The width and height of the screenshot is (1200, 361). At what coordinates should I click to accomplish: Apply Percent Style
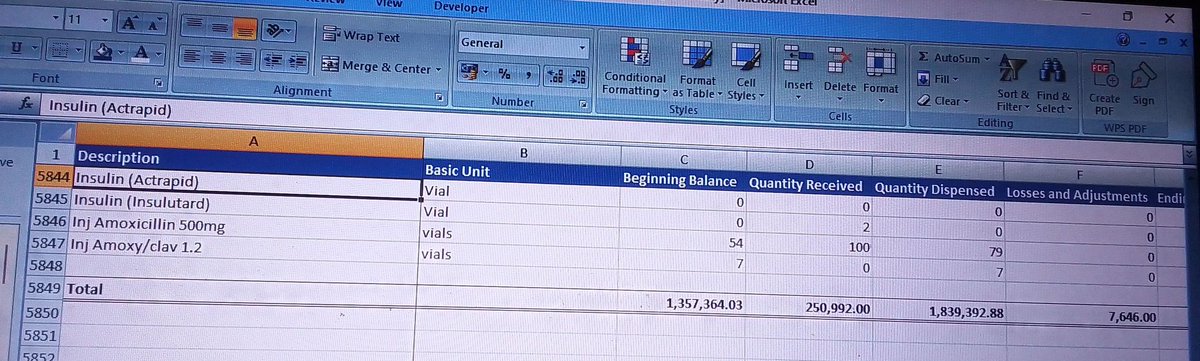tap(505, 75)
